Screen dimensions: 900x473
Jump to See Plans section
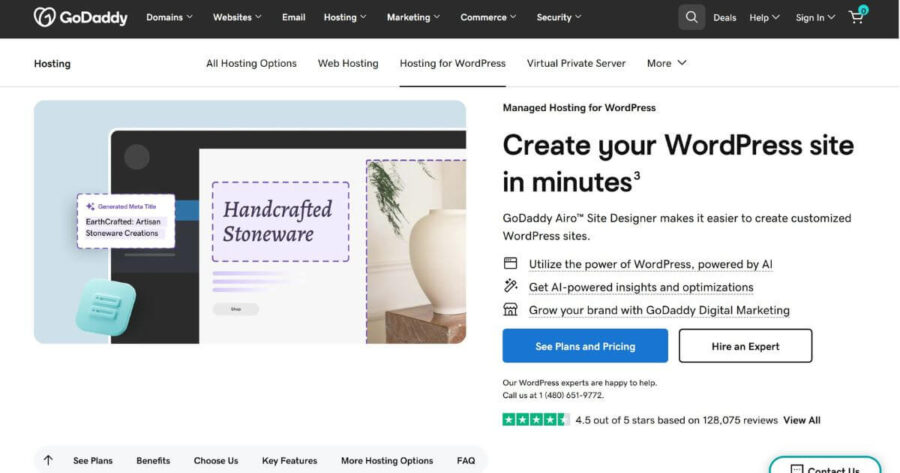[x=93, y=460]
